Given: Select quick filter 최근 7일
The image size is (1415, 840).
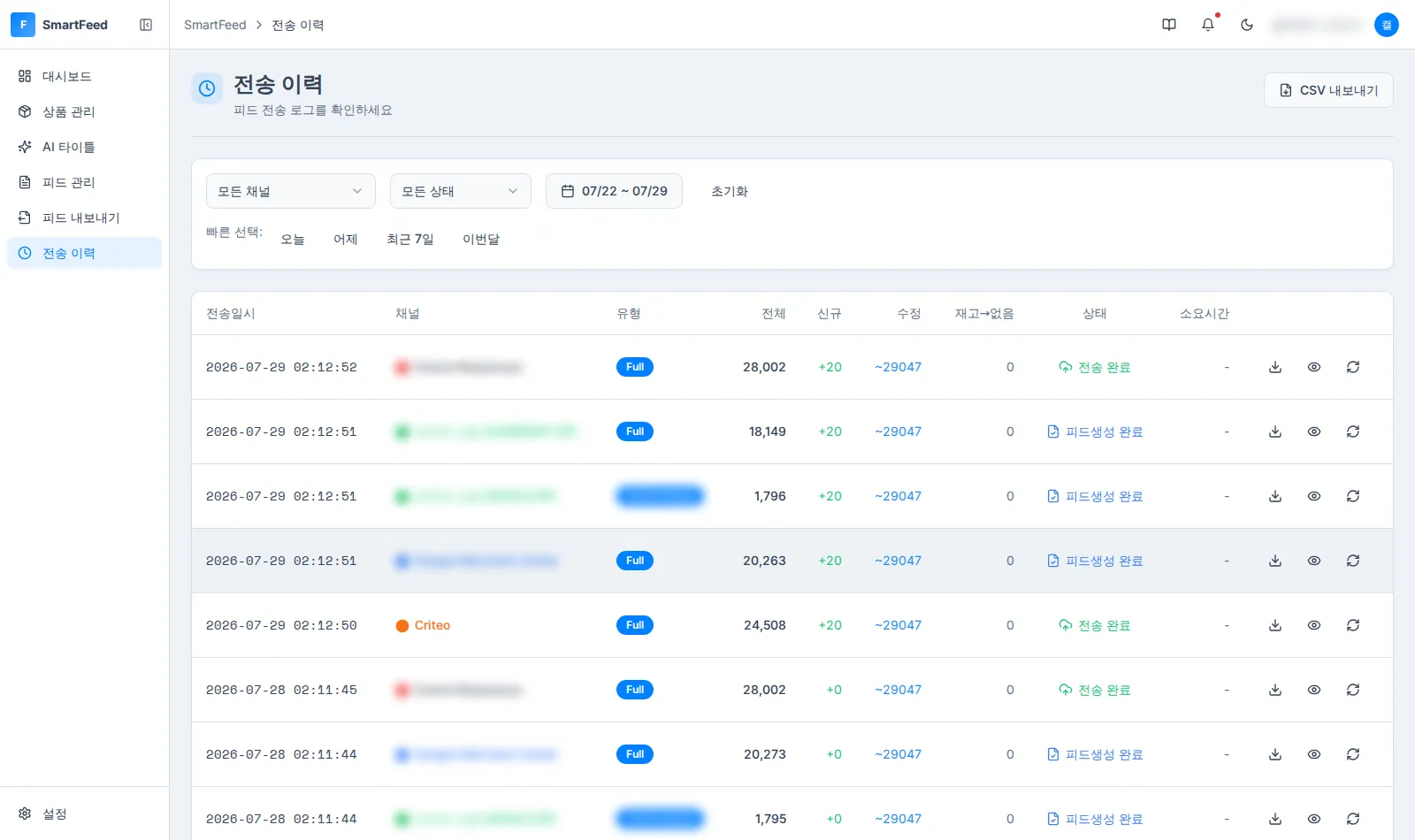Looking at the screenshot, I should [410, 239].
